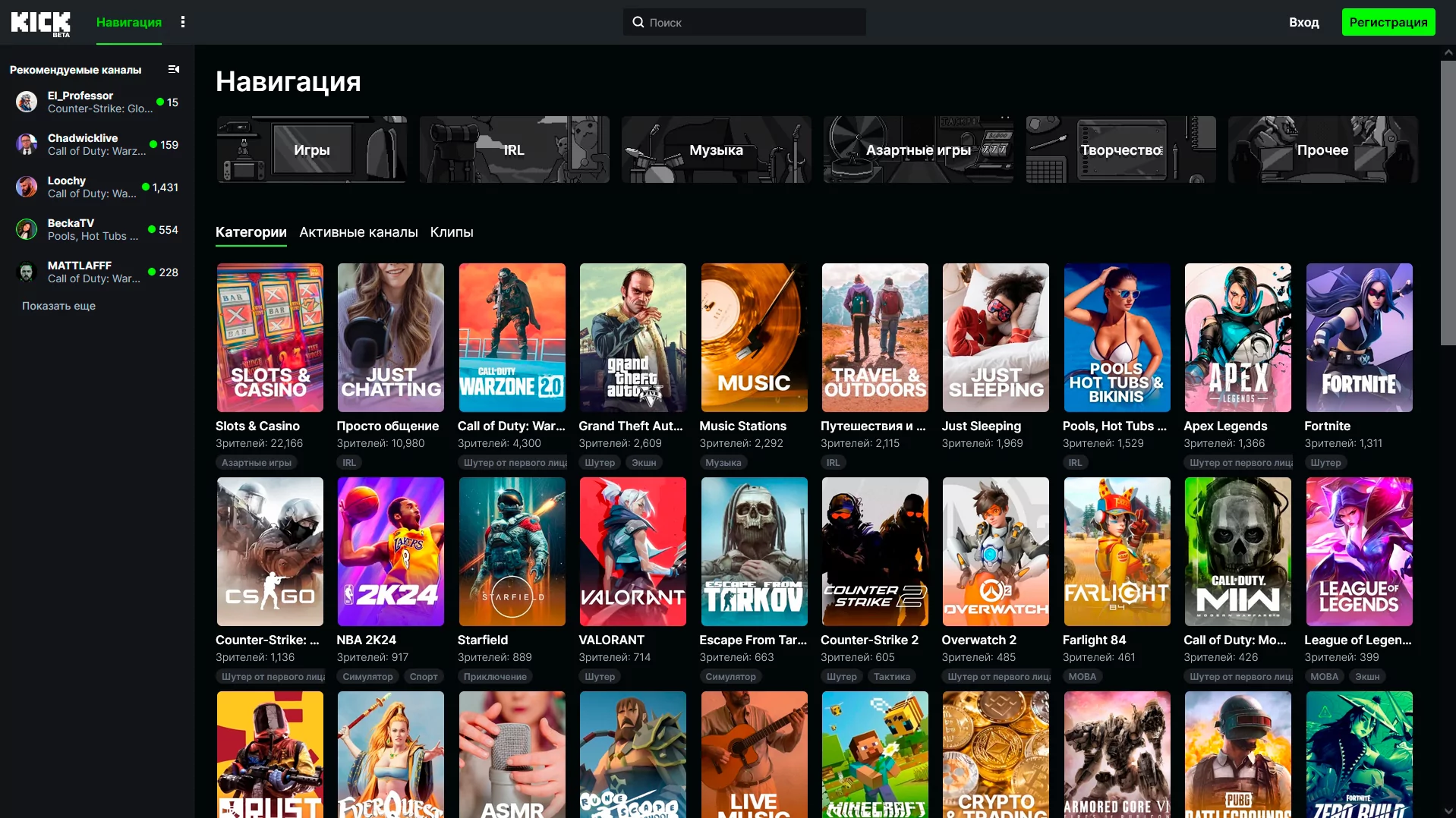Image resolution: width=1456 pixels, height=818 pixels.
Task: Open Rust category thumbnail
Action: [270, 754]
